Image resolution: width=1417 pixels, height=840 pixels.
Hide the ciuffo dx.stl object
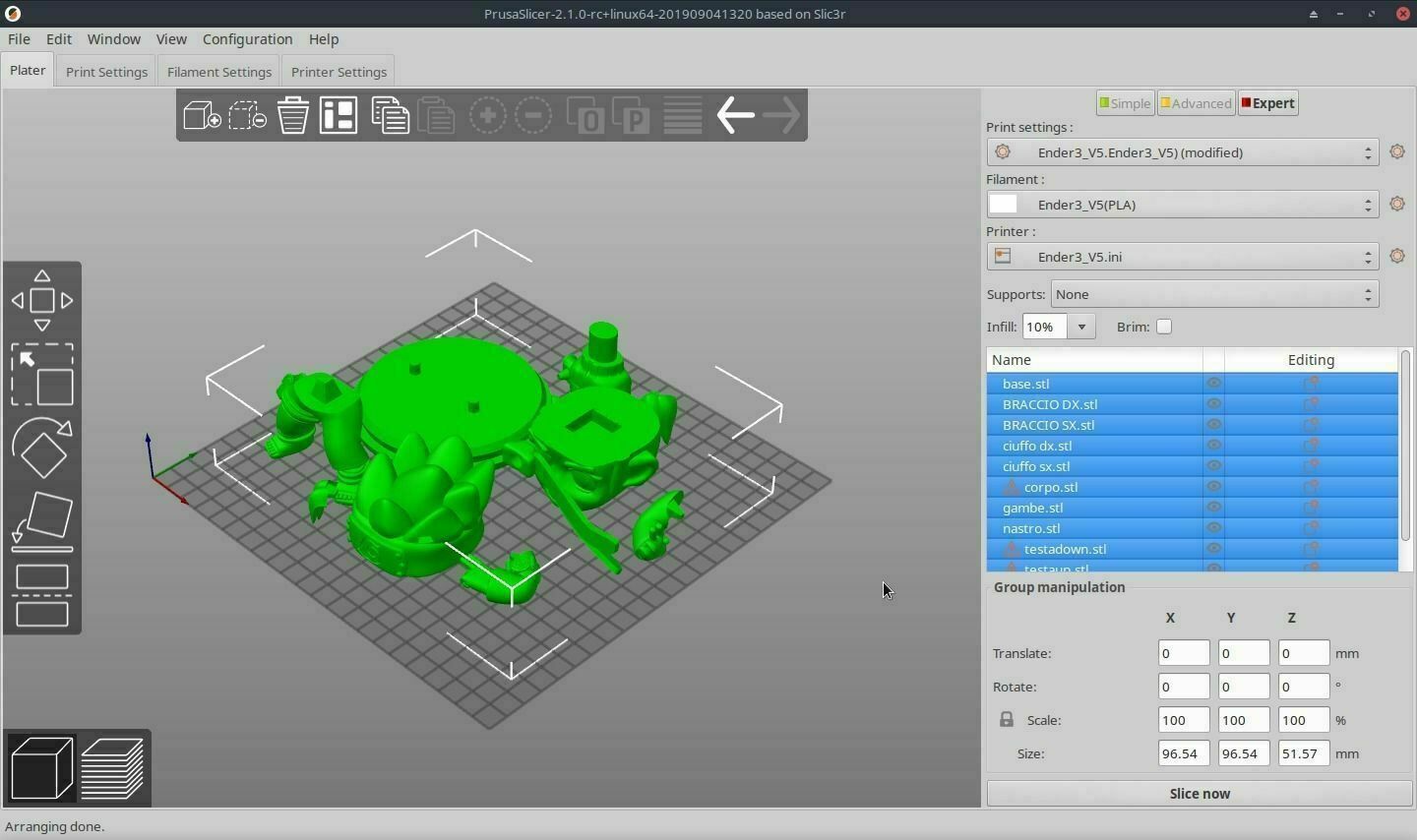tap(1214, 446)
